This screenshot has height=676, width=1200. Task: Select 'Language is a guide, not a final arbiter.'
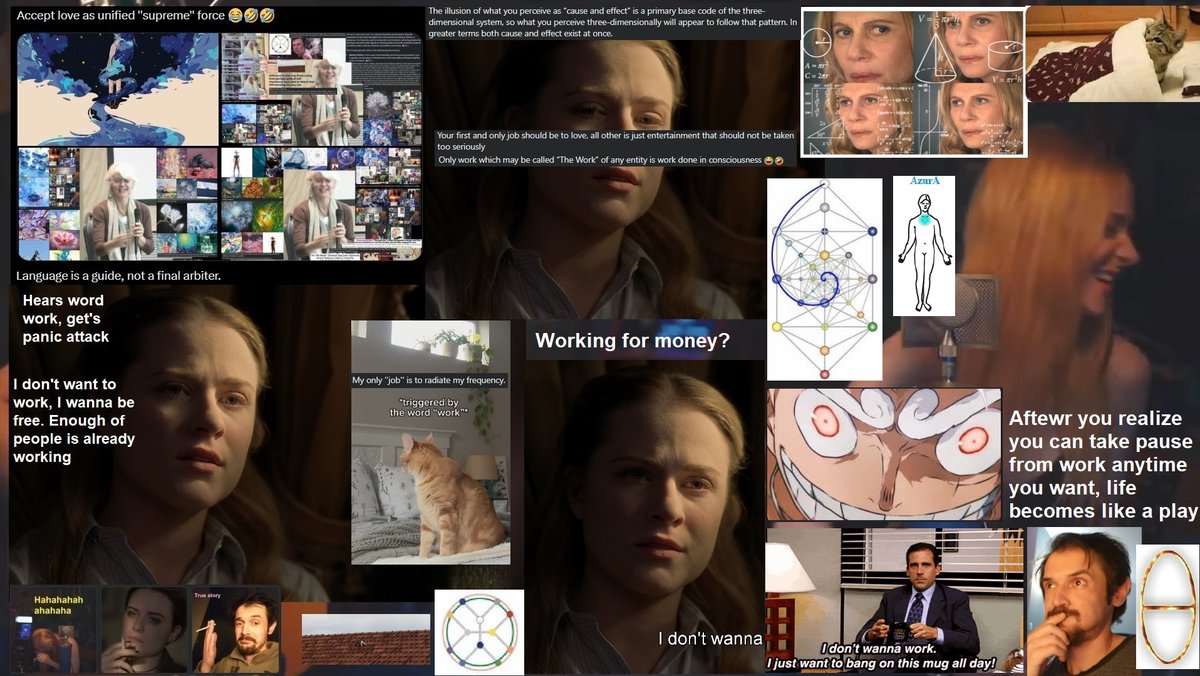[x=118, y=275]
